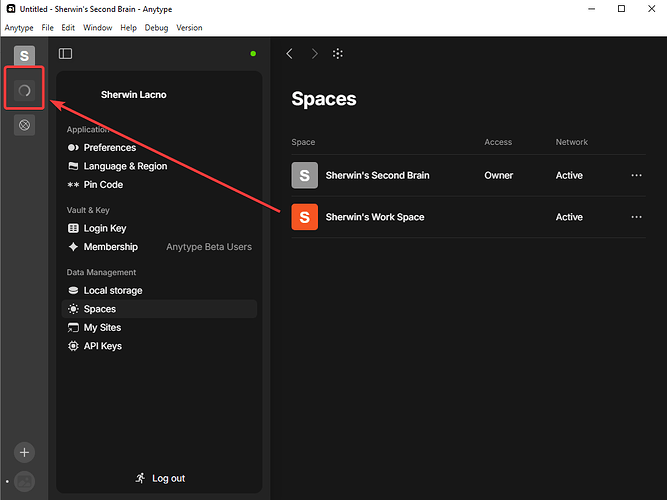The height and width of the screenshot is (500, 667).
Task: Click the Pin Code asterisks icon
Action: click(73, 185)
